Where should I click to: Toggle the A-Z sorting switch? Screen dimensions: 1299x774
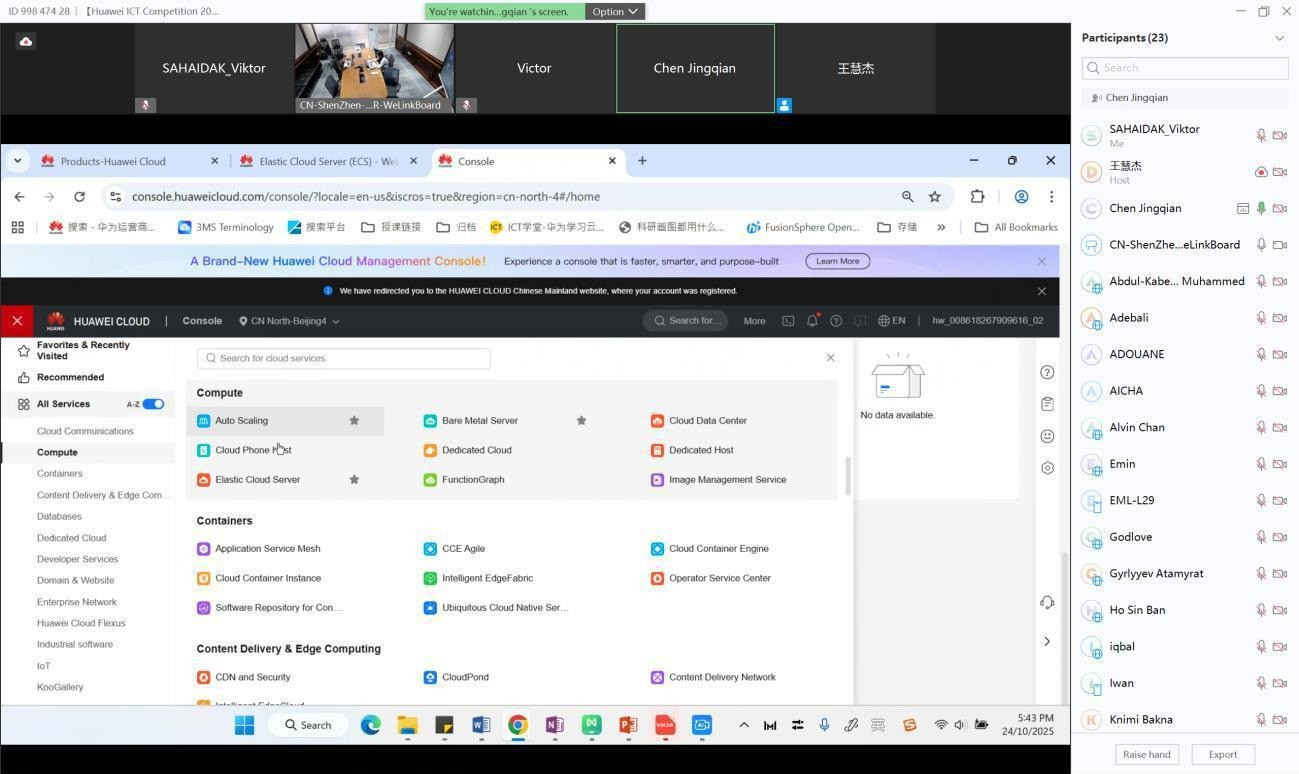click(153, 404)
